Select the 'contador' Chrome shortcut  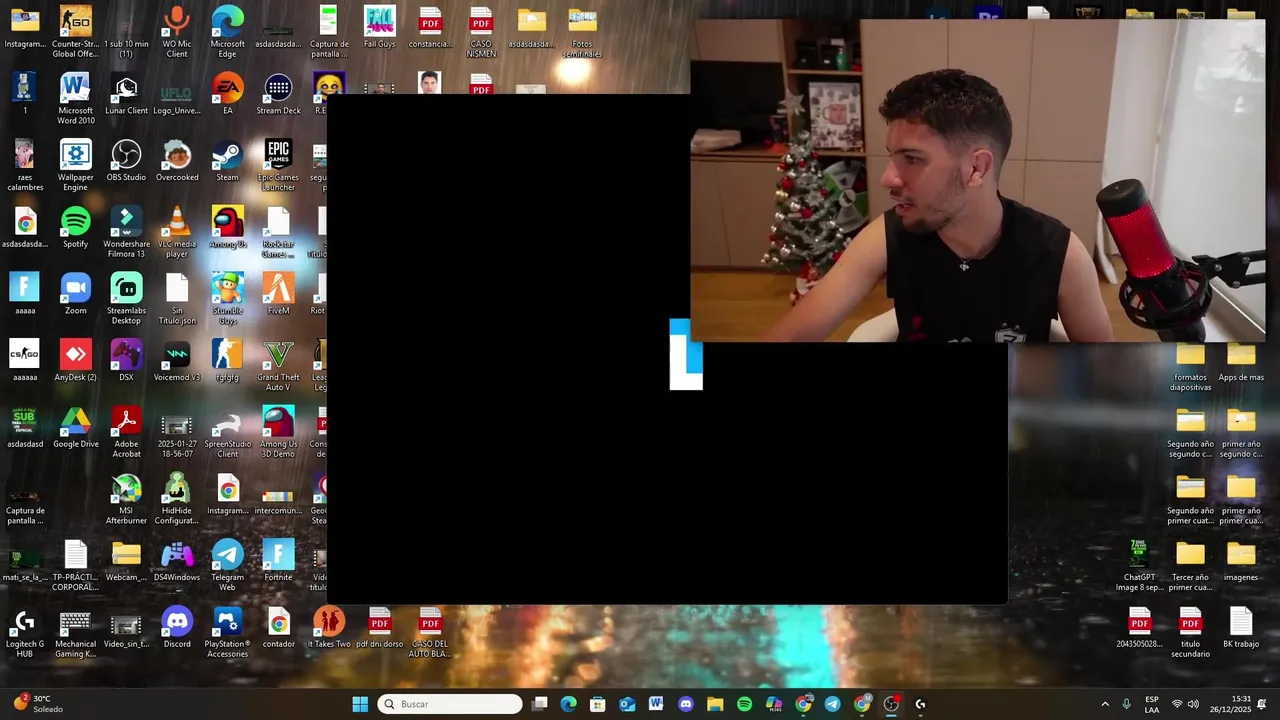point(278,628)
